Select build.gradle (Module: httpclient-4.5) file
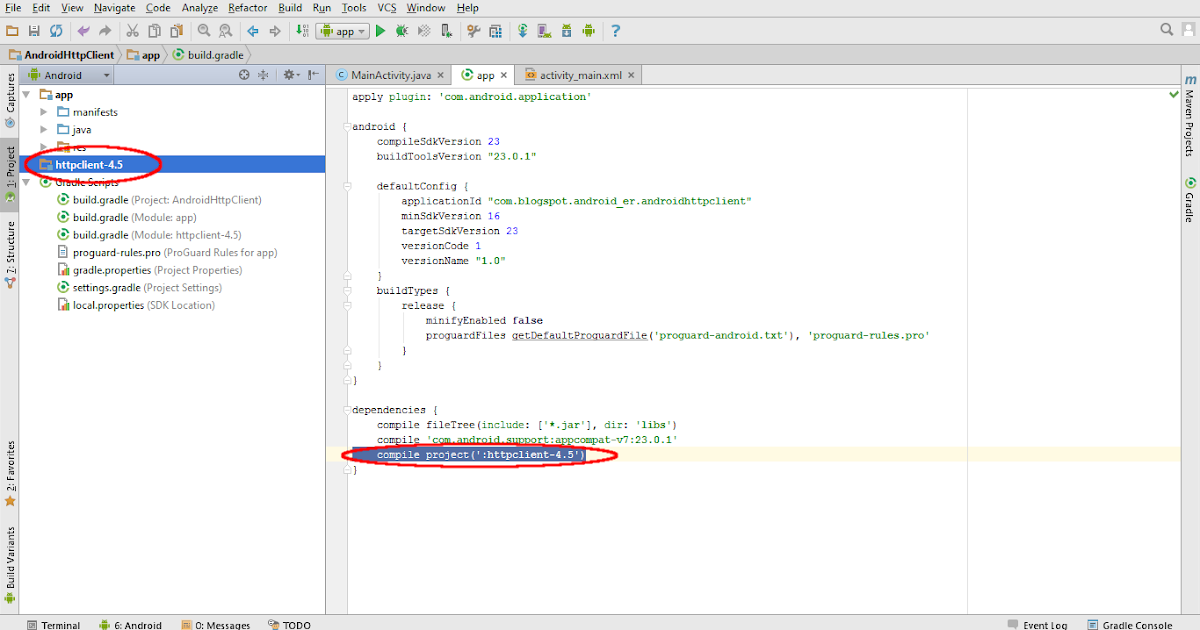 [x=150, y=235]
